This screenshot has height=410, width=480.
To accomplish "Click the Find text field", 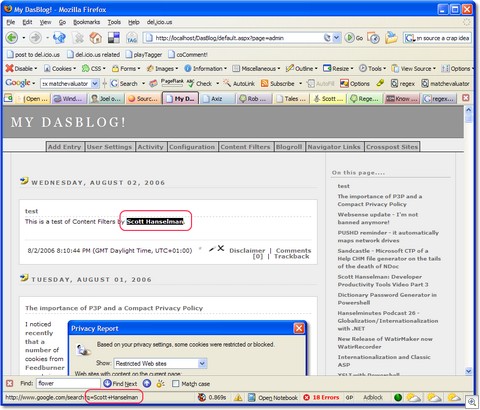I will 68,383.
